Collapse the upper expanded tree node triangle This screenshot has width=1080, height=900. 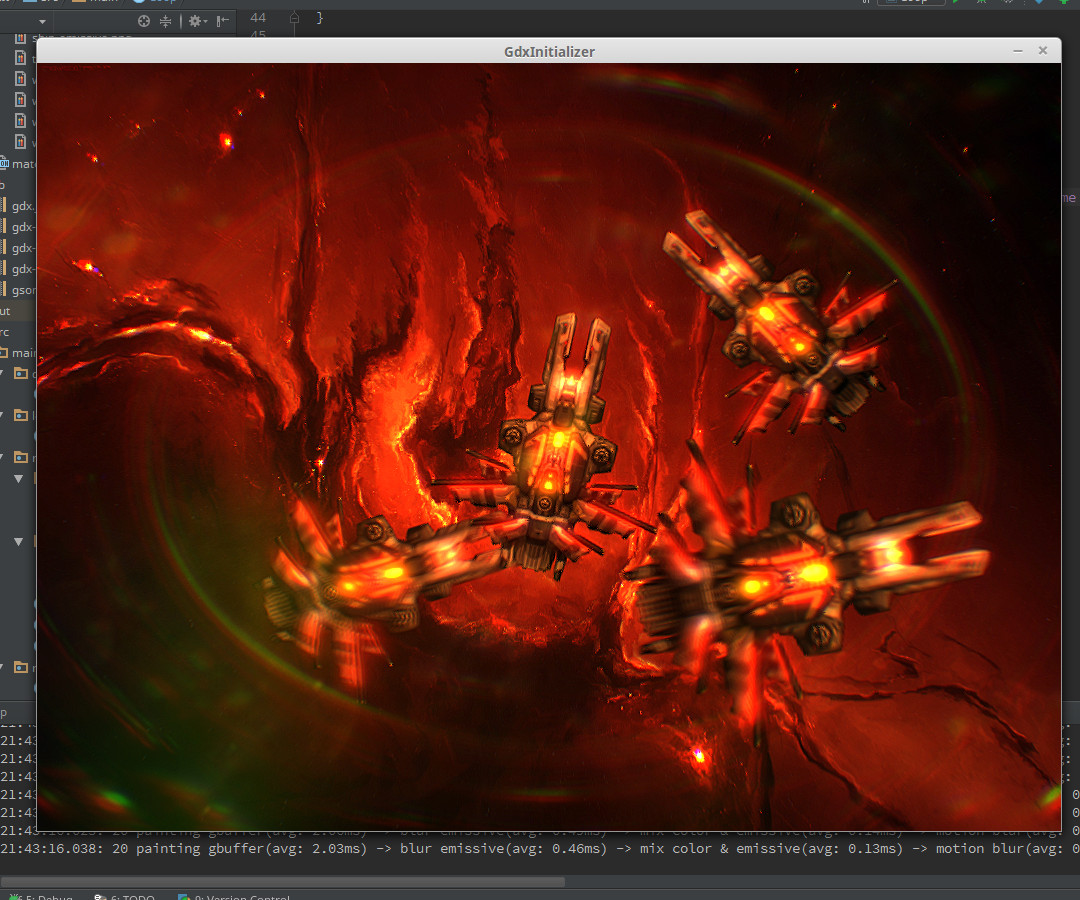pos(19,479)
